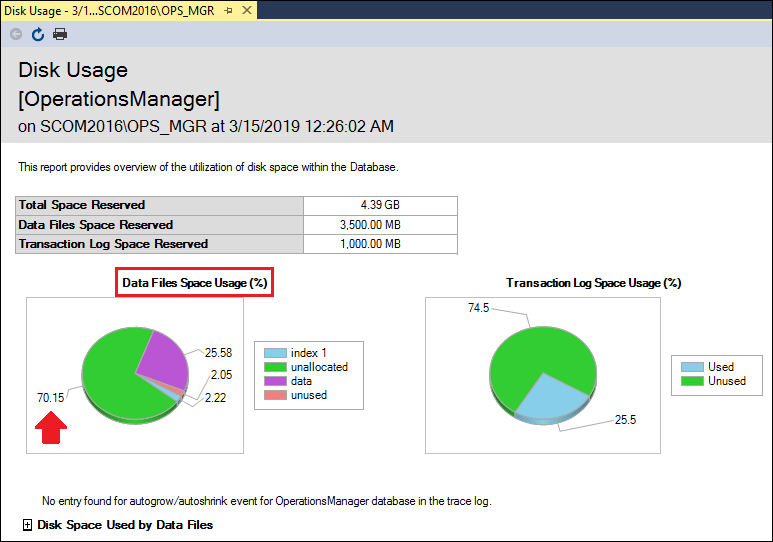Screen dimensions: 773x542
Task: Click the unallocated green legend swatch
Action: [275, 367]
